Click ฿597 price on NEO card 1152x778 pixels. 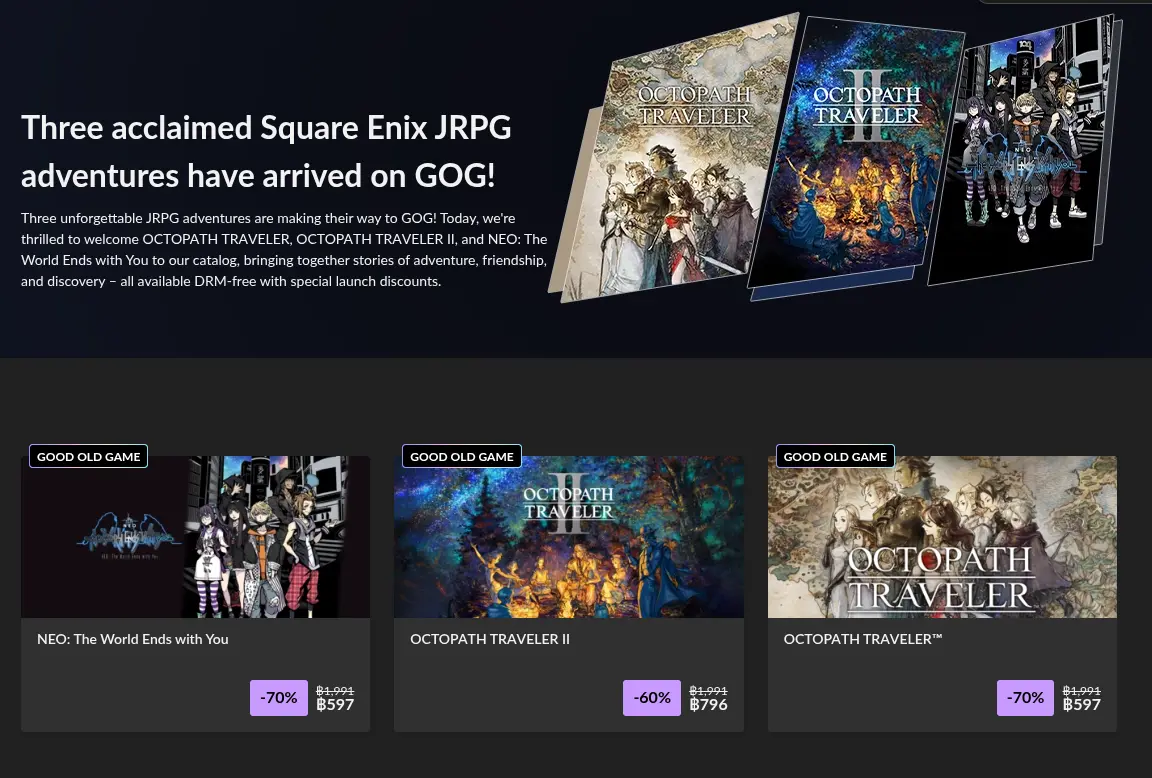(335, 705)
